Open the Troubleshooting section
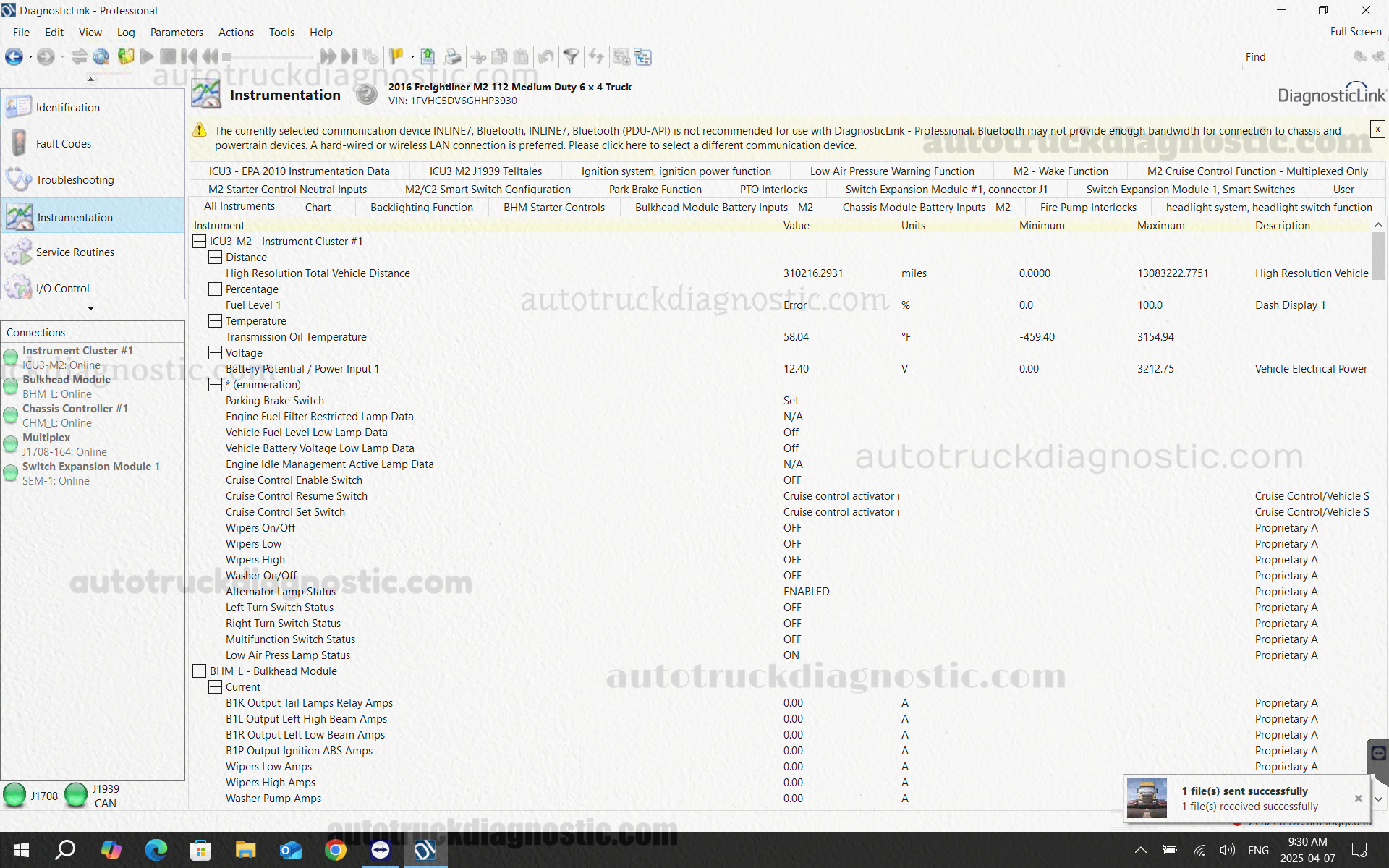 tap(75, 179)
